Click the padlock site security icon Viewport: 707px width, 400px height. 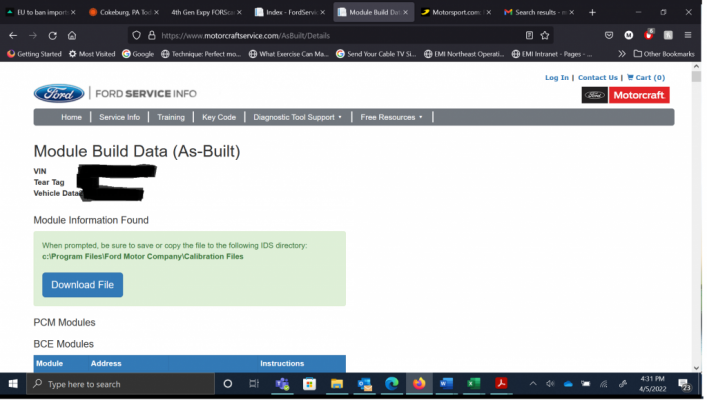[x=152, y=35]
